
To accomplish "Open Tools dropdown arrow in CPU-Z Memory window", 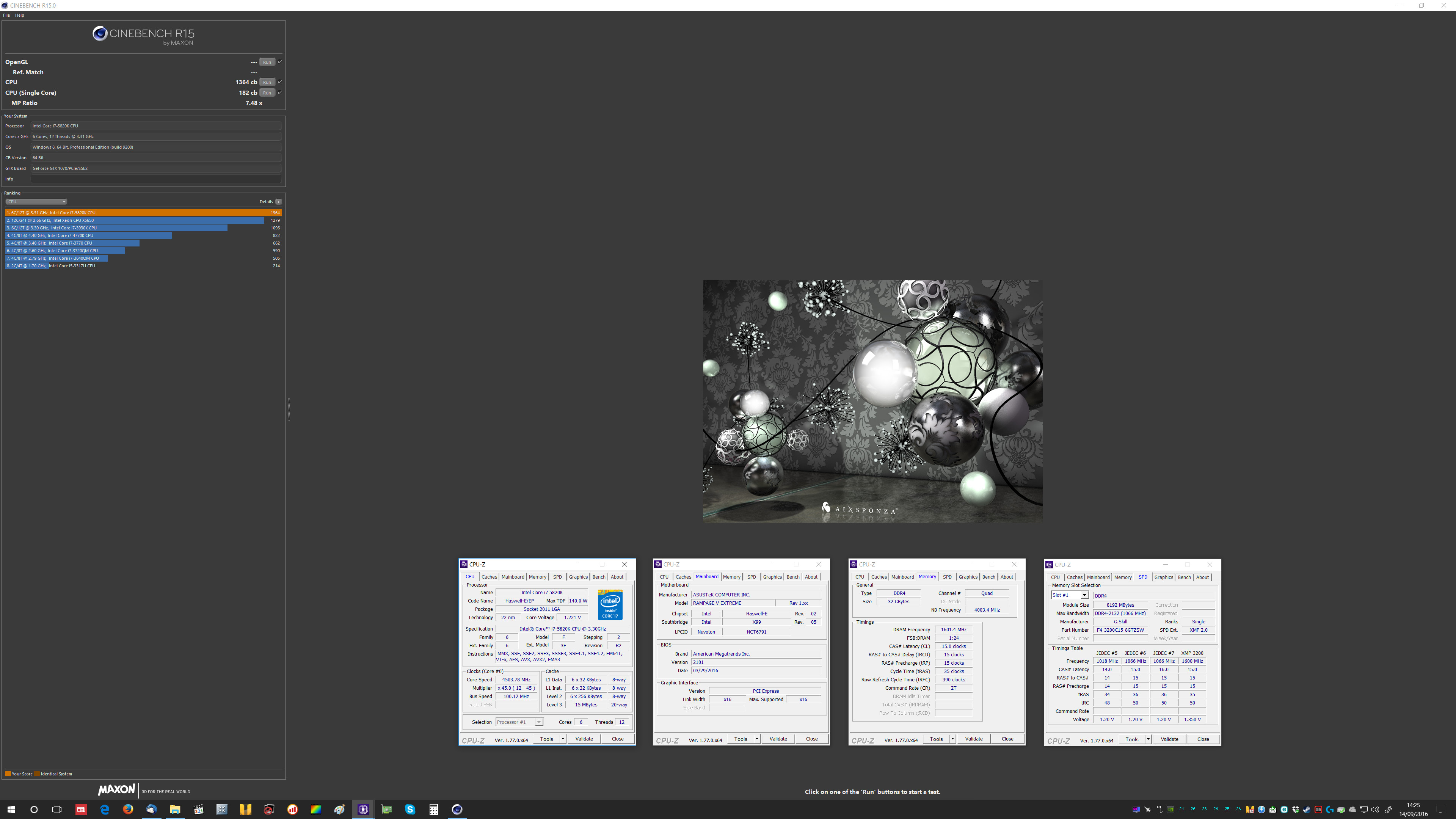I will pos(952,739).
